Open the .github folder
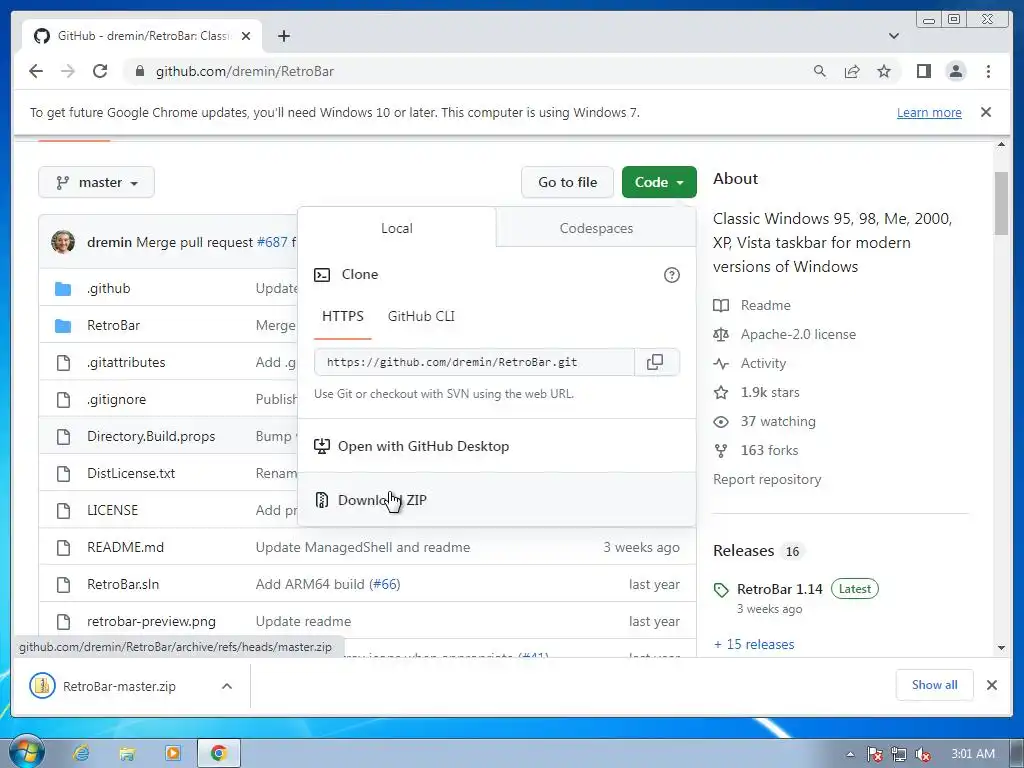Screen dimensions: 1024x768 (108, 289)
